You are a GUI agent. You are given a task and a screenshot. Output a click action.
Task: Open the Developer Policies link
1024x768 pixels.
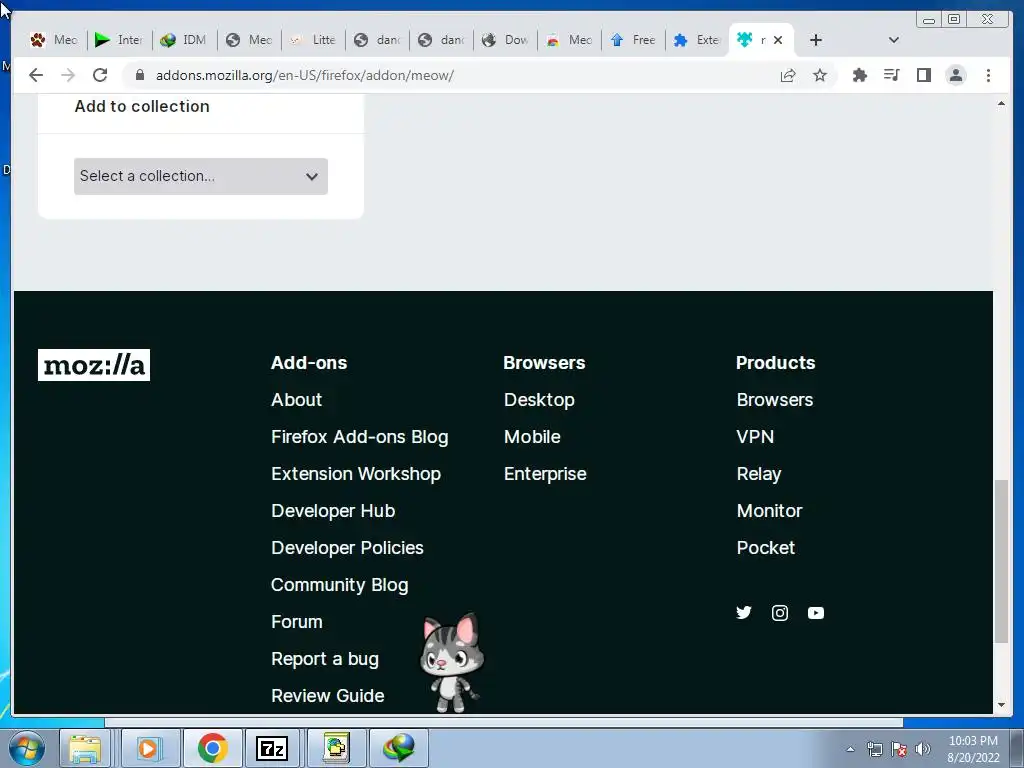point(347,548)
